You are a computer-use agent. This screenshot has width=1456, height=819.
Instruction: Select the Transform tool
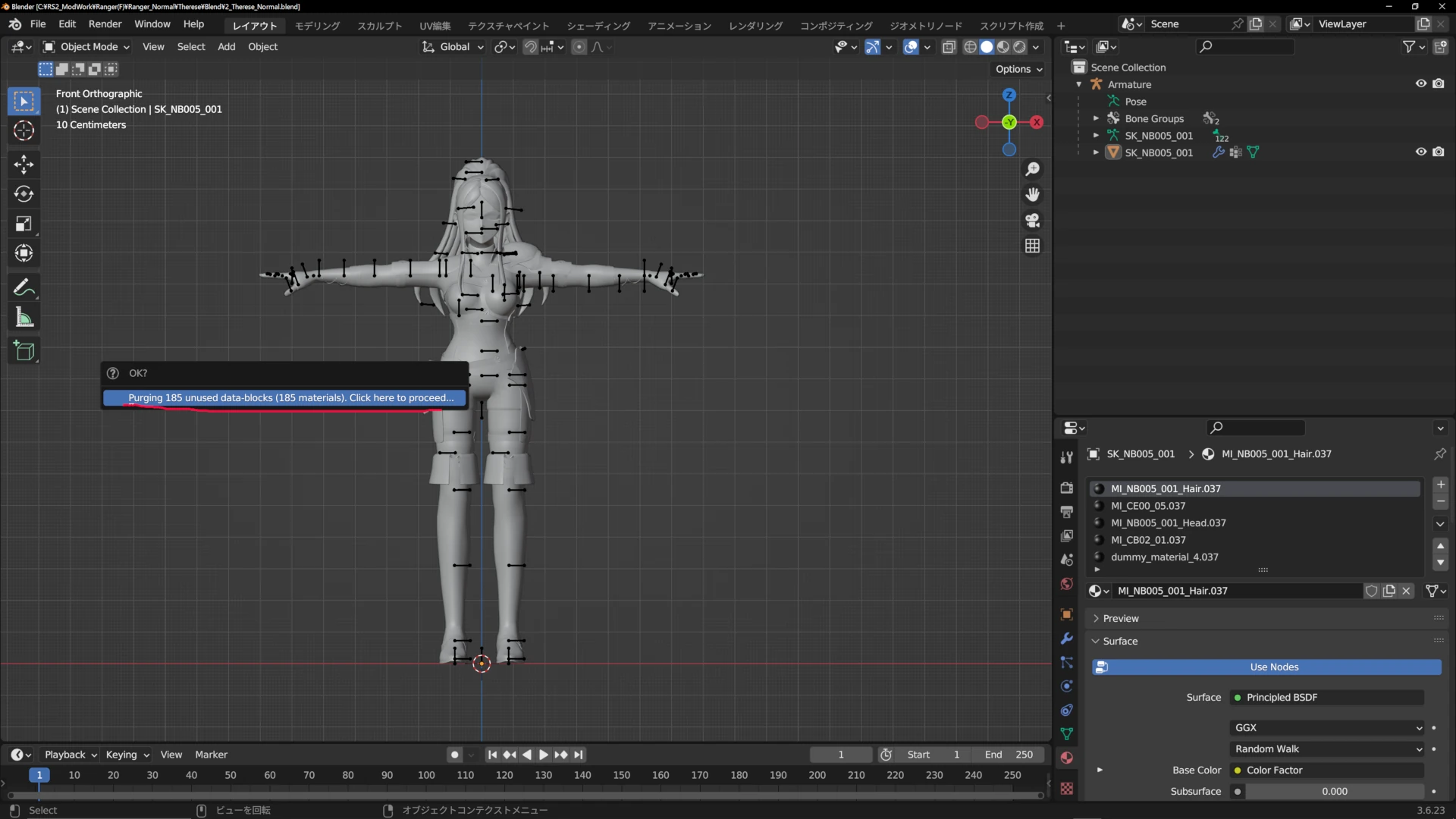click(x=24, y=253)
